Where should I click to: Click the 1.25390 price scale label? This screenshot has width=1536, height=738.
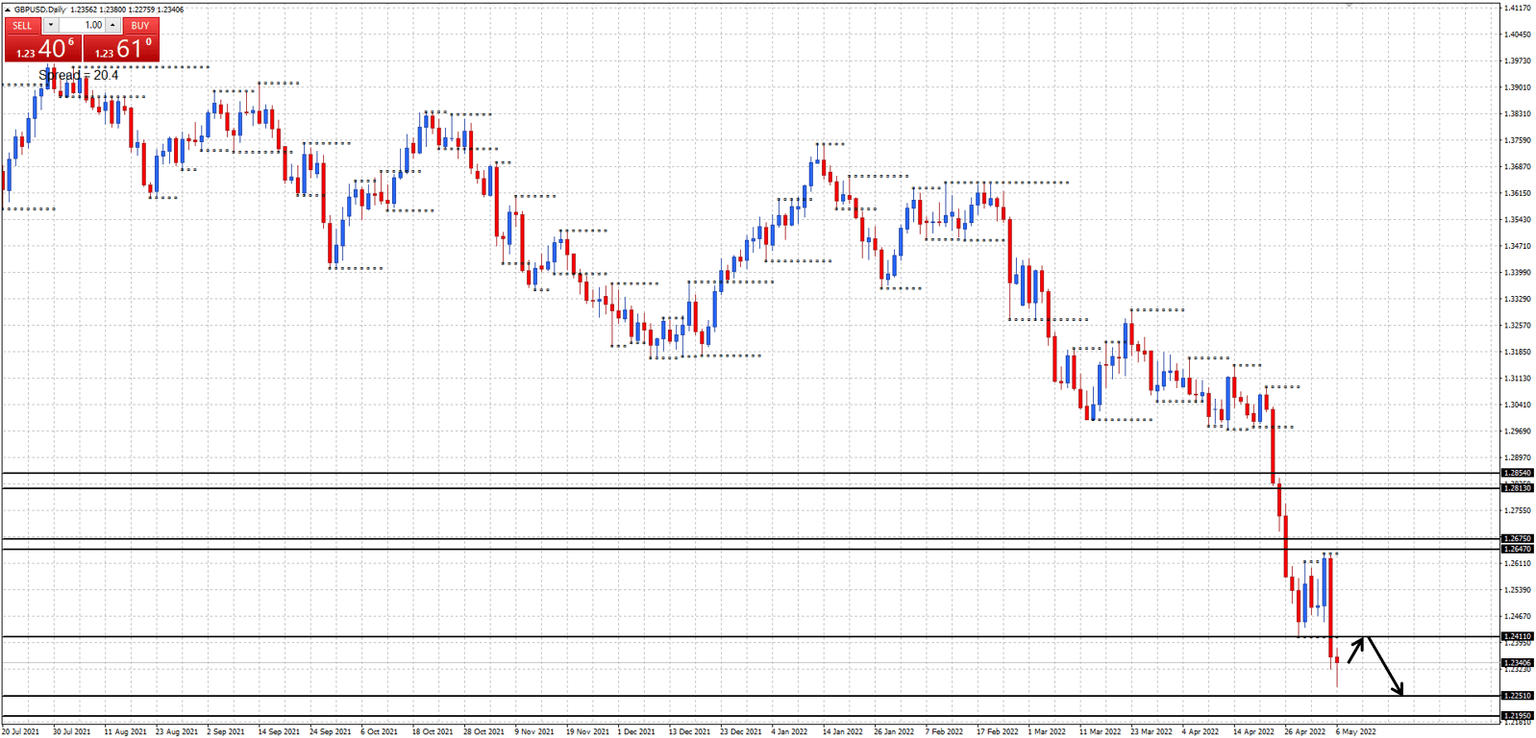pyautogui.click(x=1517, y=590)
